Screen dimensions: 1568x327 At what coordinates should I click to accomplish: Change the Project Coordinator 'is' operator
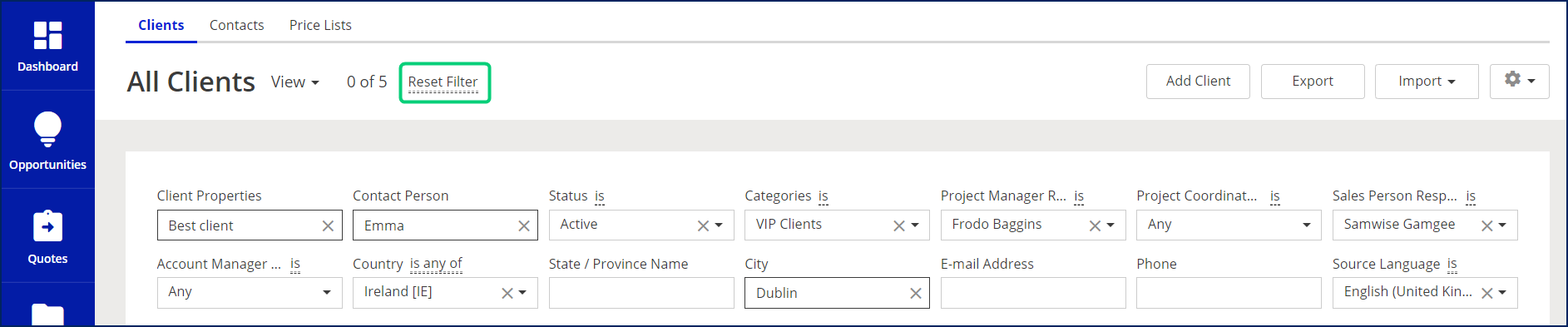pyautogui.click(x=1275, y=196)
